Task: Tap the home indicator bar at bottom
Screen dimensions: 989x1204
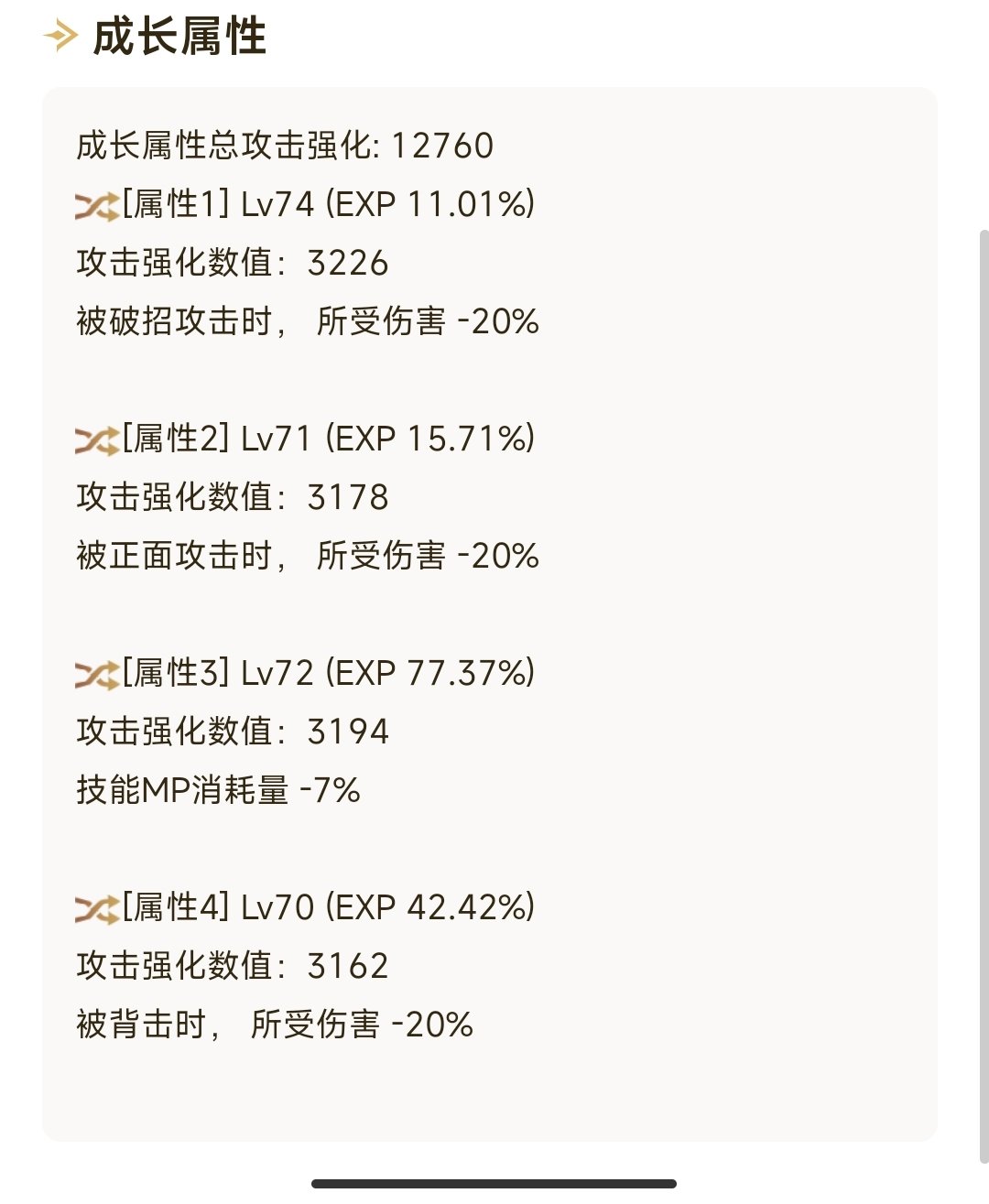Action: click(x=494, y=1184)
